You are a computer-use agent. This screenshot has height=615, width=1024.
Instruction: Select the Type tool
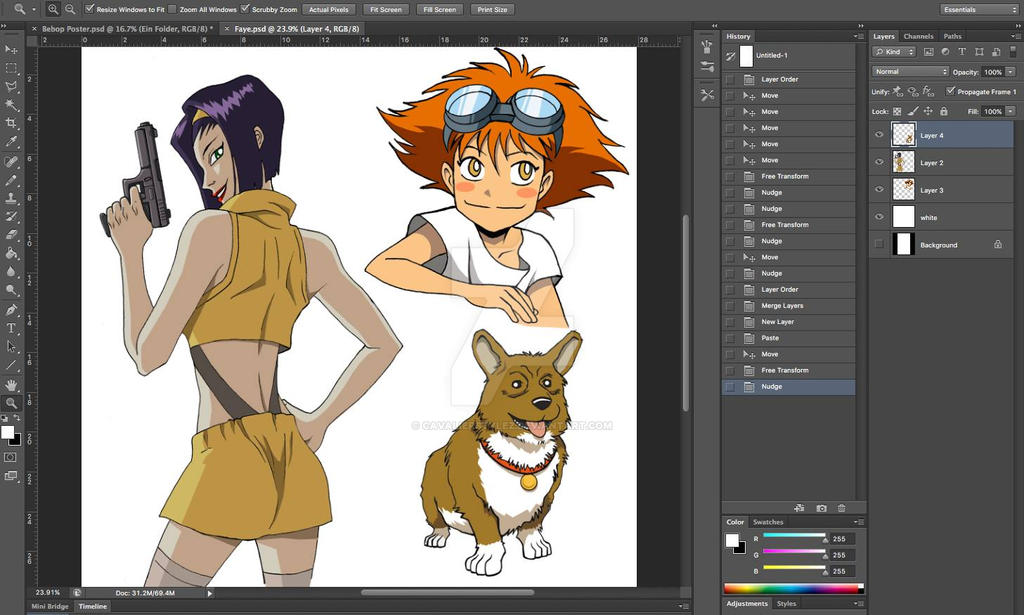coord(11,328)
